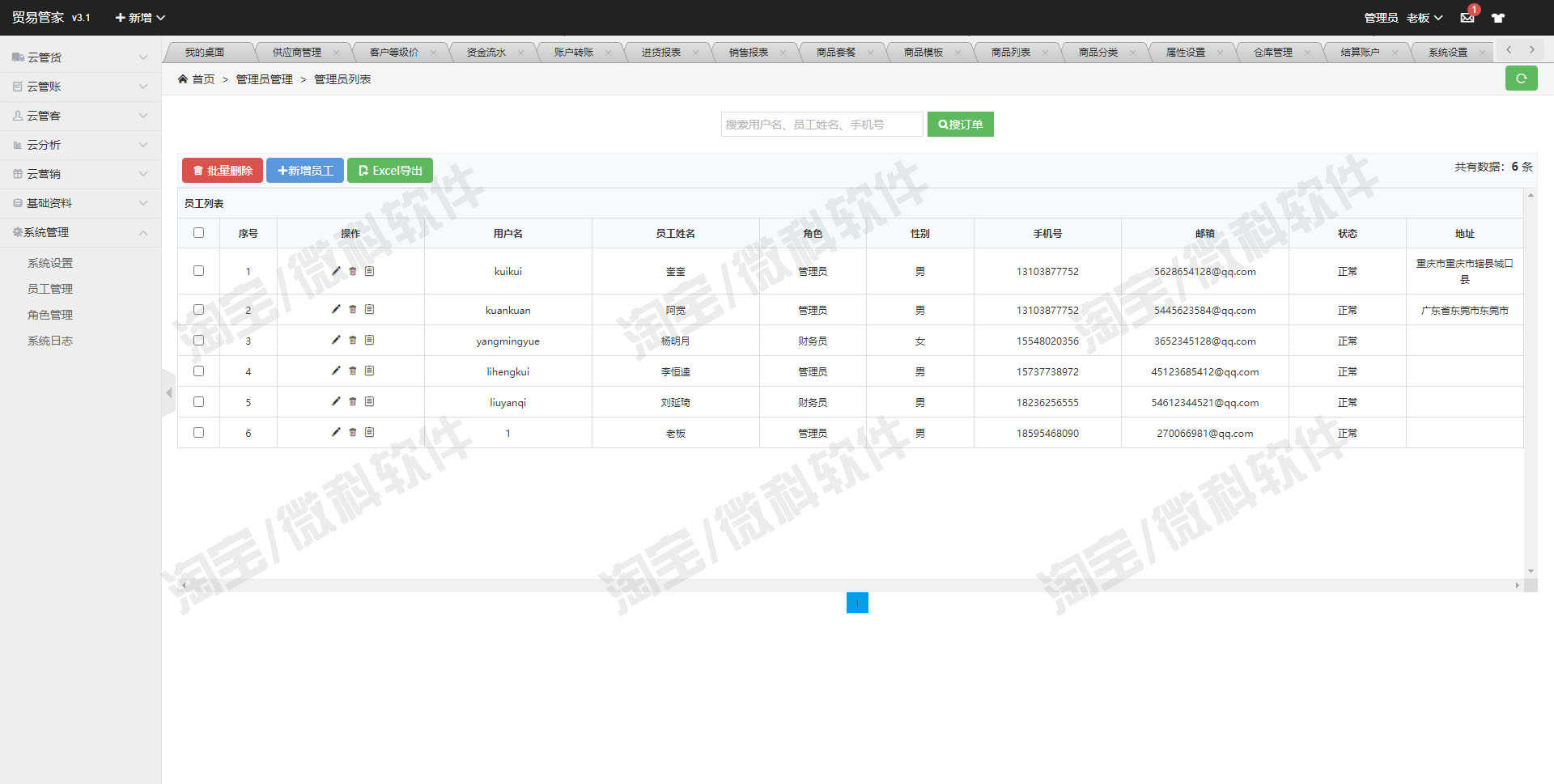Viewport: 1554px width, 784px height.
Task: Open the detail icon for 老板 row
Action: click(x=369, y=432)
